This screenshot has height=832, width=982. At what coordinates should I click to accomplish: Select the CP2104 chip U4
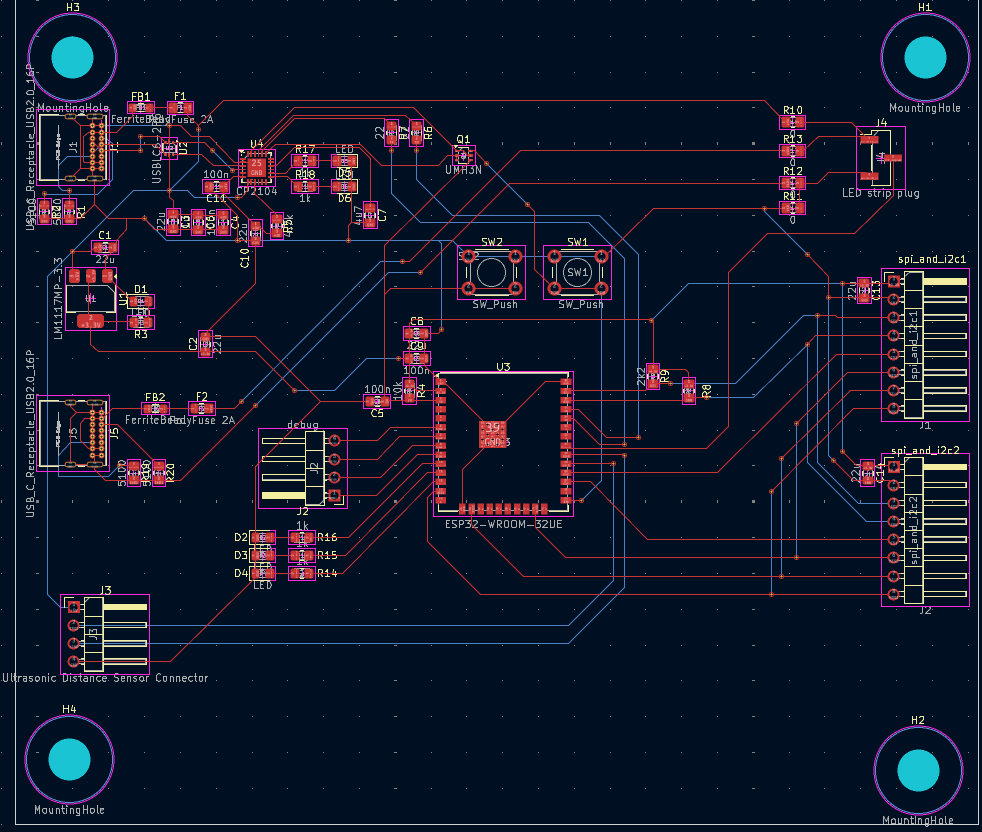[256, 165]
